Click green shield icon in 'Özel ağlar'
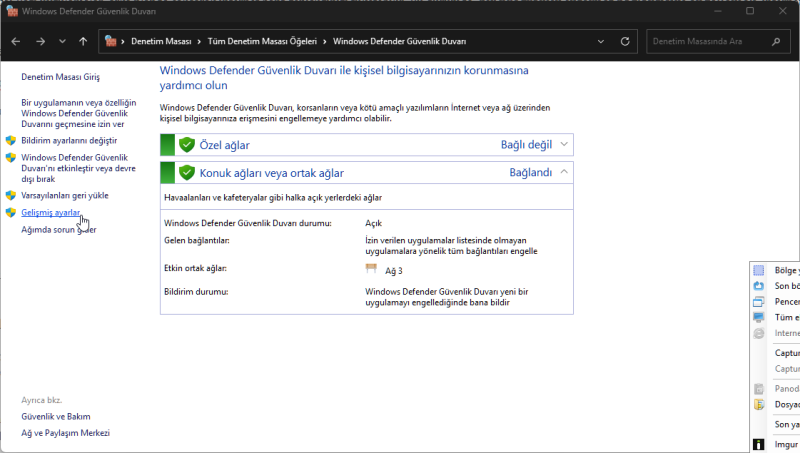This screenshot has height=453, width=800. (187, 145)
